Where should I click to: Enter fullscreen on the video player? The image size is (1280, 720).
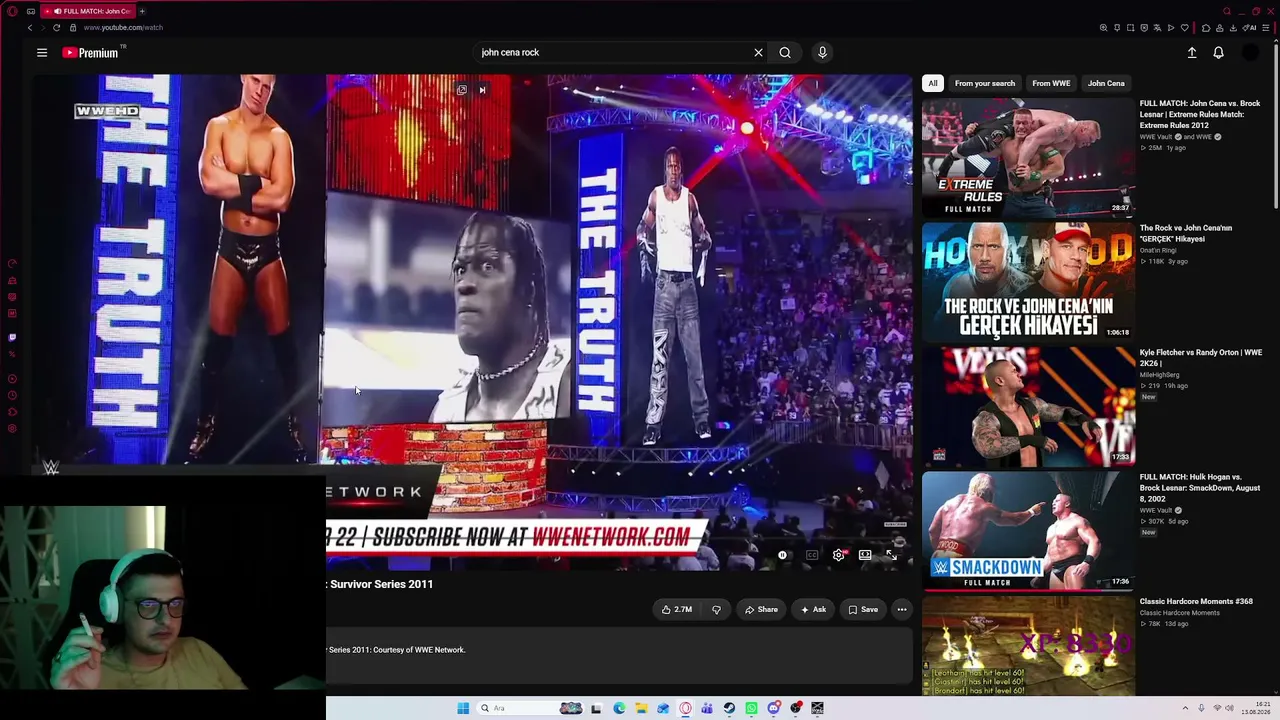tap(891, 555)
